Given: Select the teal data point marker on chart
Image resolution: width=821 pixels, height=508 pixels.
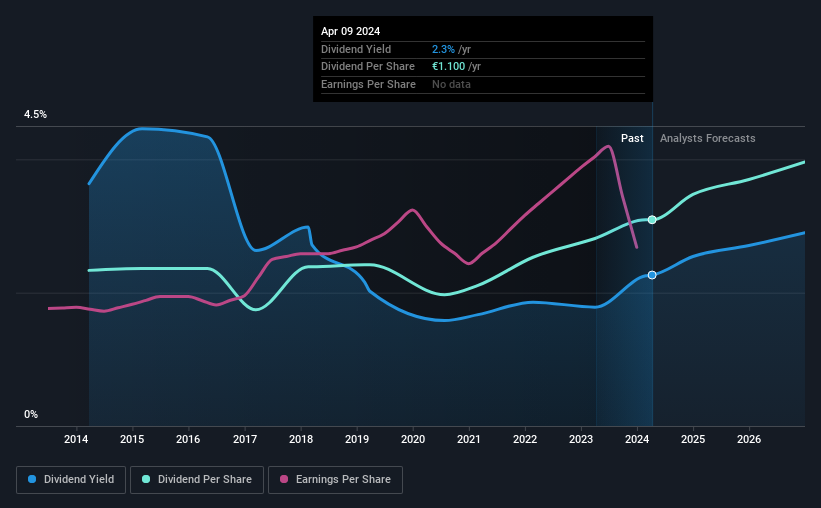Looking at the screenshot, I should point(652,220).
